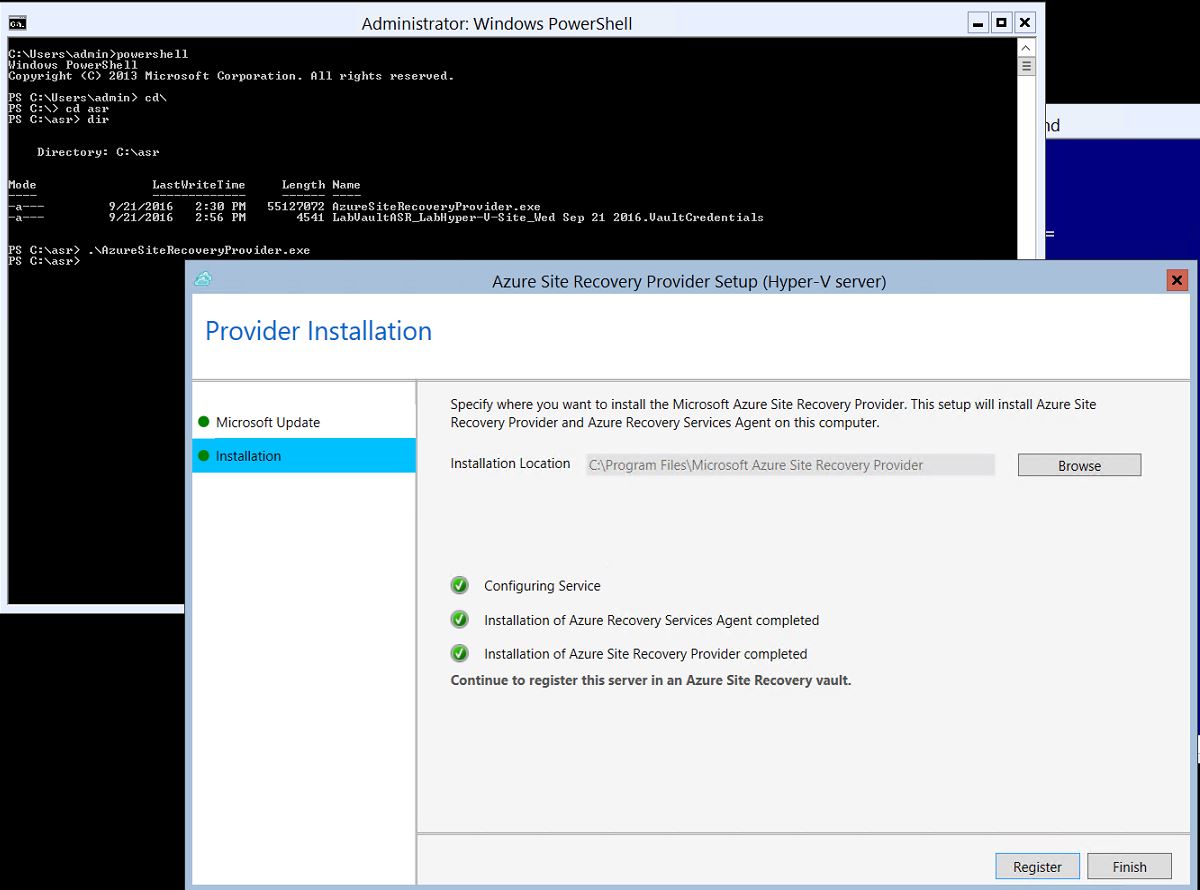Click Browse for installation location

point(1079,466)
